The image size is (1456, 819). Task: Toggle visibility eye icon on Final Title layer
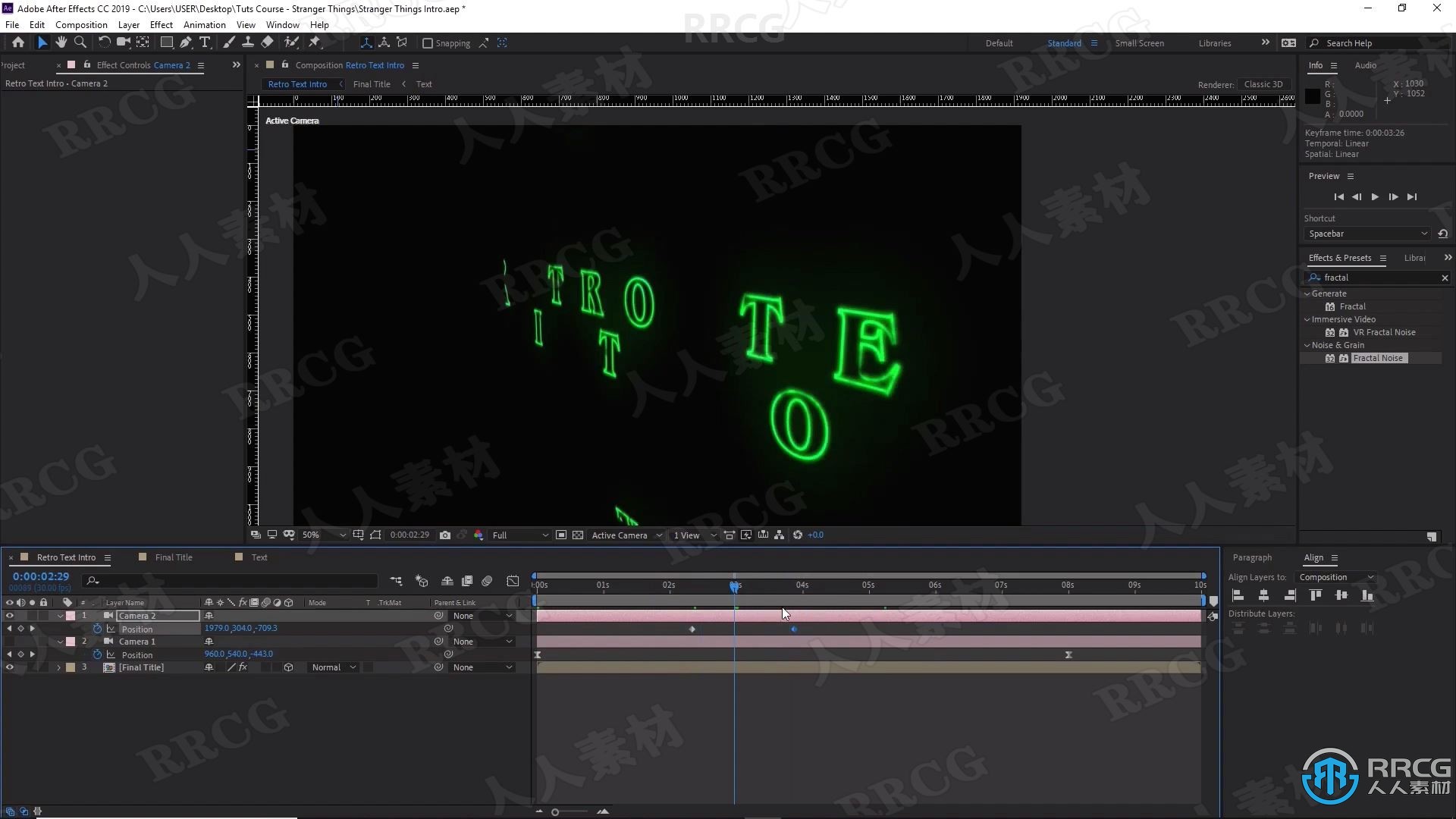pyautogui.click(x=9, y=667)
